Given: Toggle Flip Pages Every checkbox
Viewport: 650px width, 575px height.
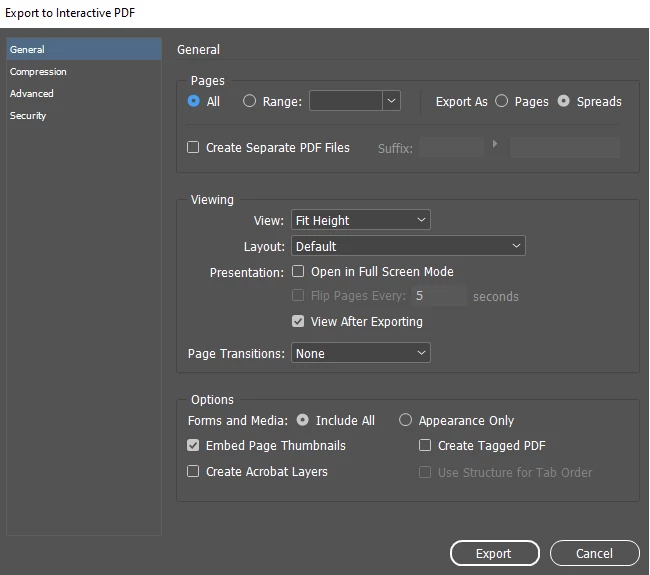Looking at the screenshot, I should tap(298, 295).
